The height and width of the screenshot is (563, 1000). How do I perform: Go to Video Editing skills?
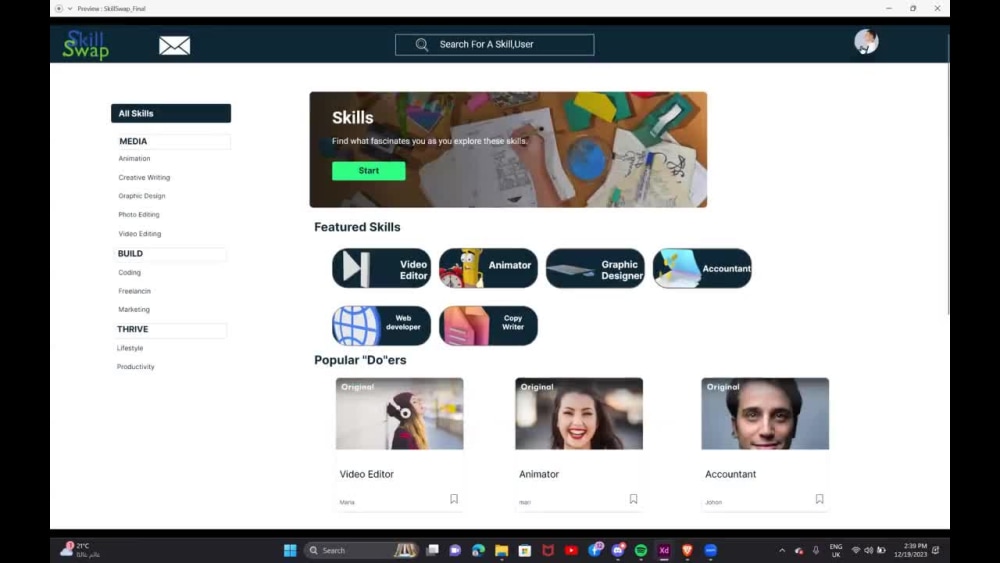click(140, 234)
